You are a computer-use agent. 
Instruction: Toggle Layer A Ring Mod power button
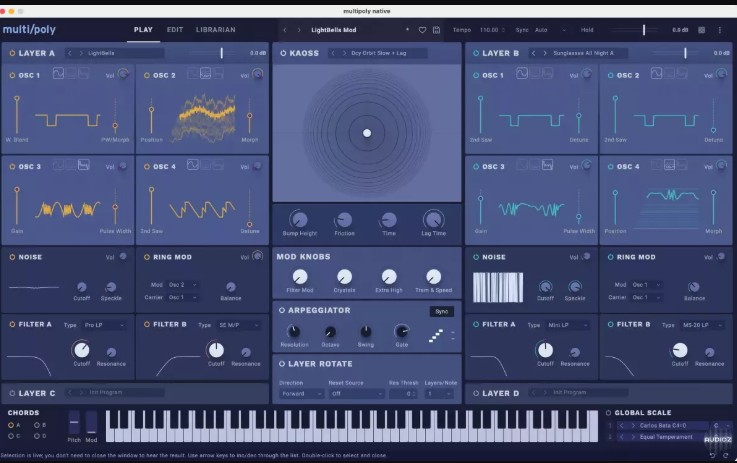coord(147,257)
